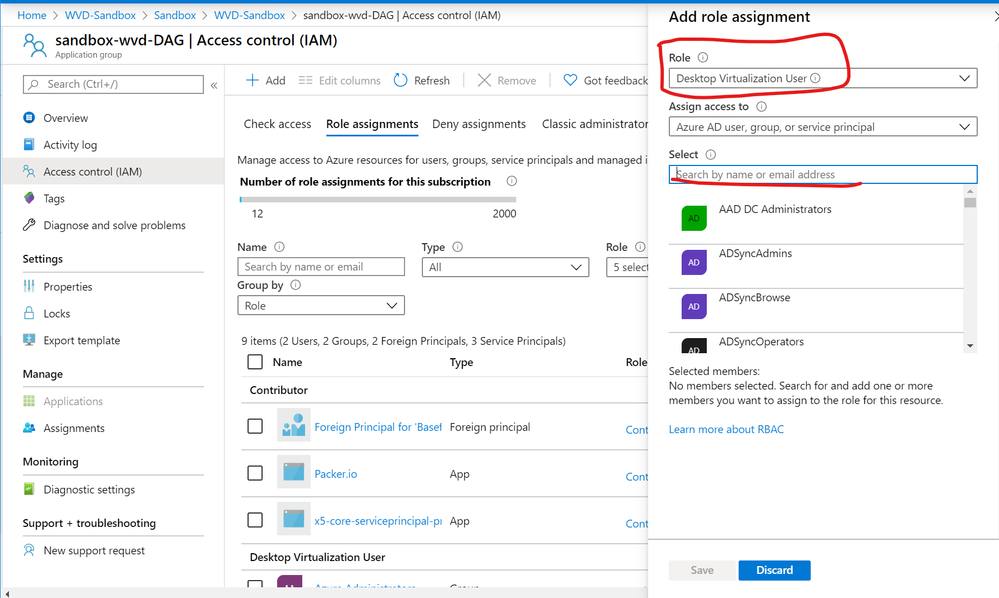Viewport: 999px width, 598px height.
Task: Click the Packer.io app icon
Action: (294, 472)
